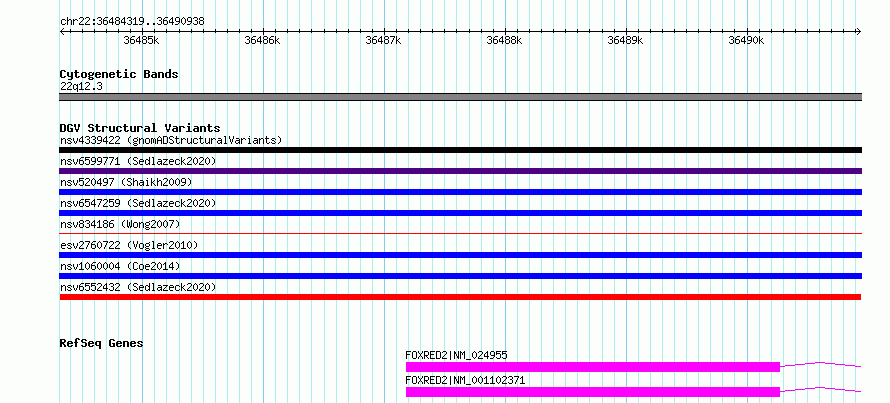Open variant label nsv1060004 (Coe2014)
The height and width of the screenshot is (403, 890).
coord(120,266)
